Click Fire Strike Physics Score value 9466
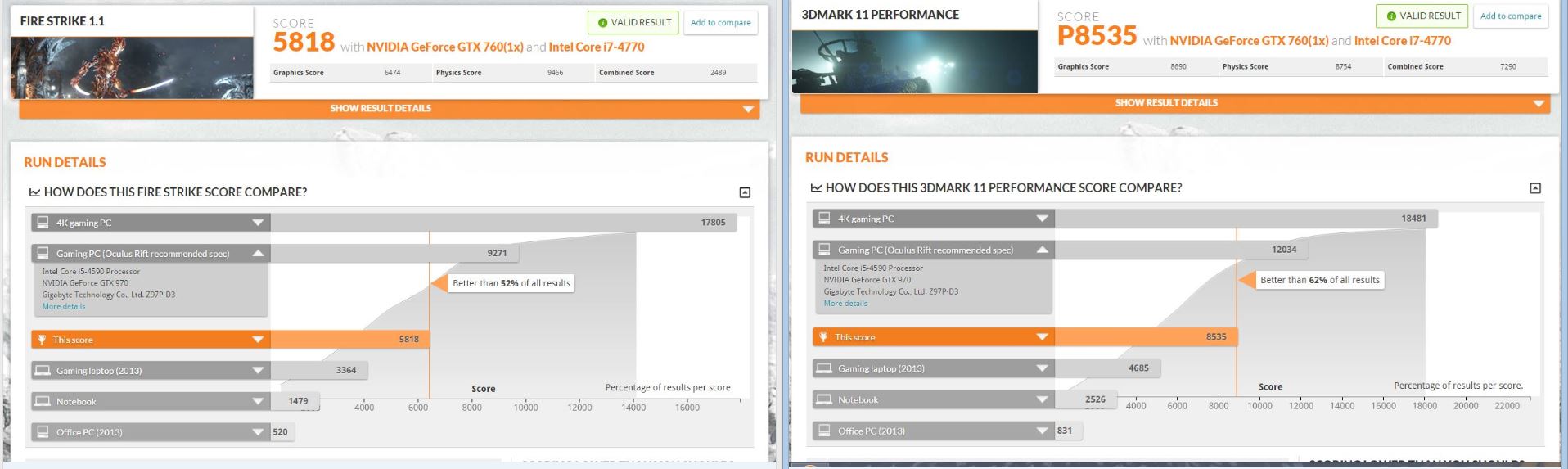This screenshot has width=1568, height=469. pyautogui.click(x=556, y=73)
